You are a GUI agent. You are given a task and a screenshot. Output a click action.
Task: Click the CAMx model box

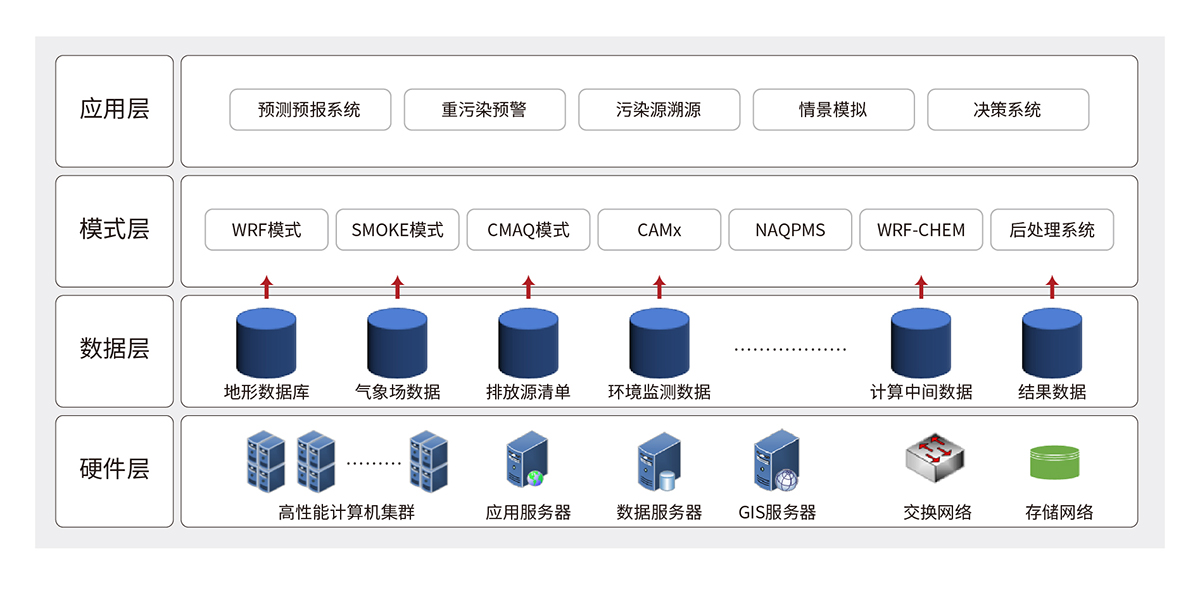[x=659, y=230]
